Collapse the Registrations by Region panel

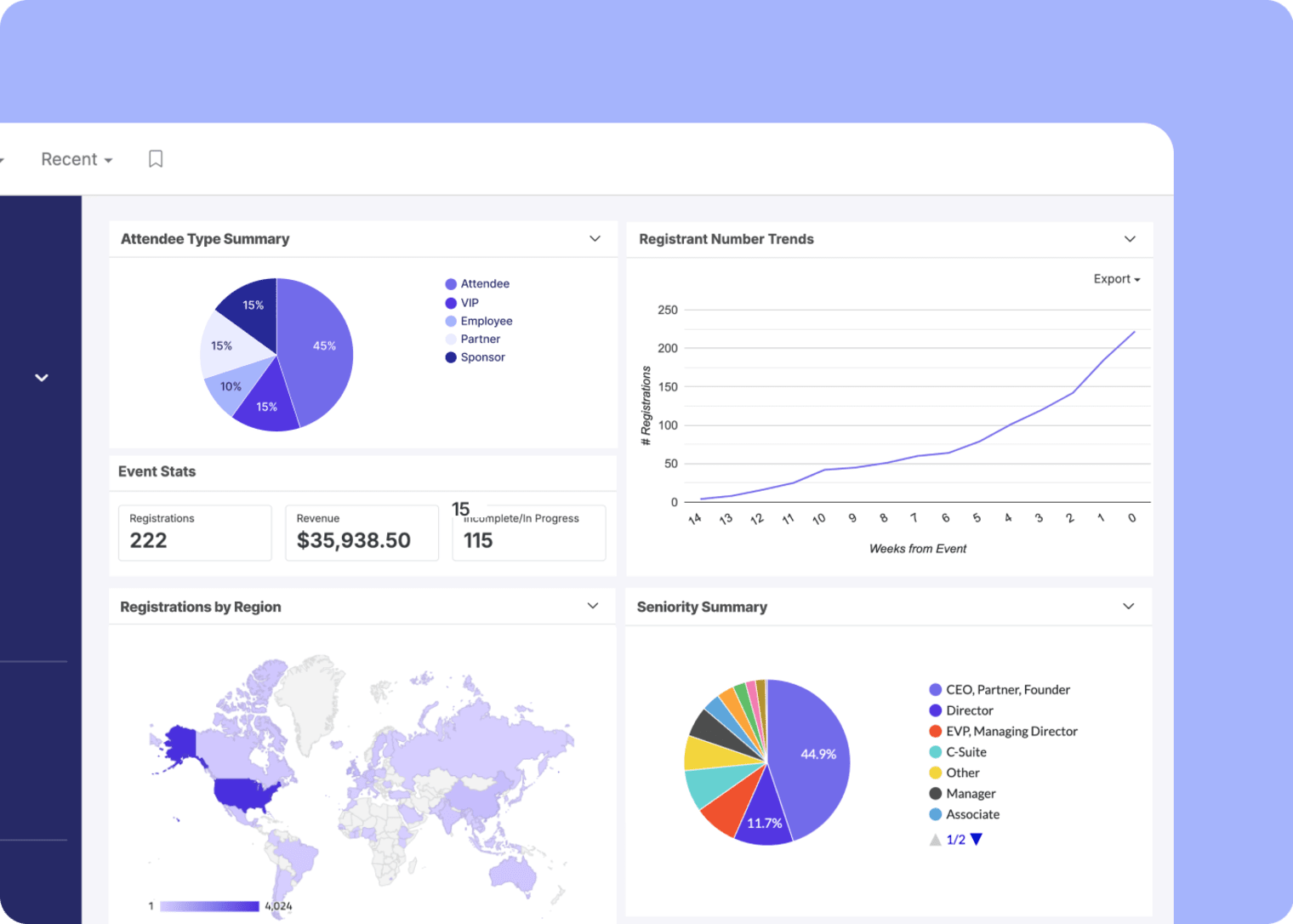tap(593, 606)
